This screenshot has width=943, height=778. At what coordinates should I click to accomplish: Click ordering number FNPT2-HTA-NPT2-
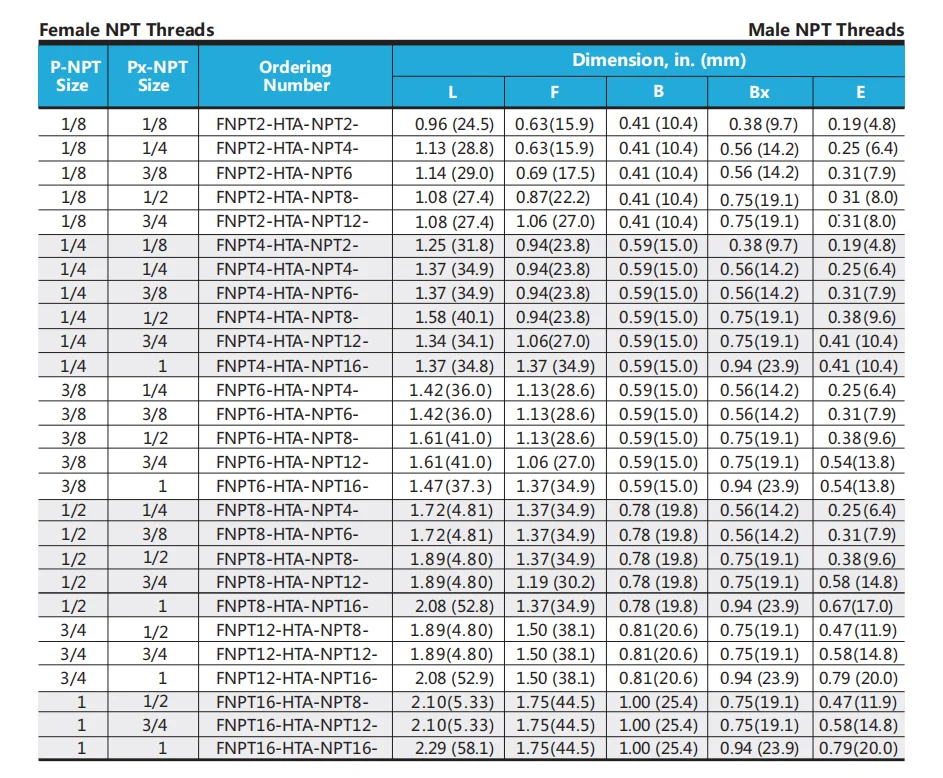(287, 124)
